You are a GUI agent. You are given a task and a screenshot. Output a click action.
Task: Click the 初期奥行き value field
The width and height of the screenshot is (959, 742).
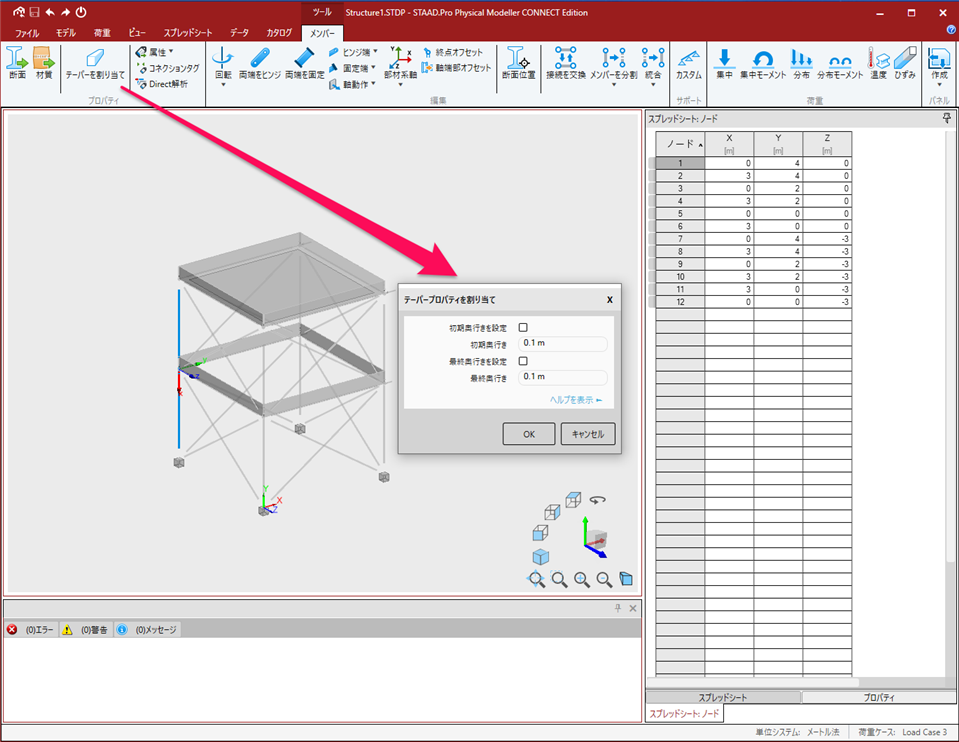click(563, 343)
